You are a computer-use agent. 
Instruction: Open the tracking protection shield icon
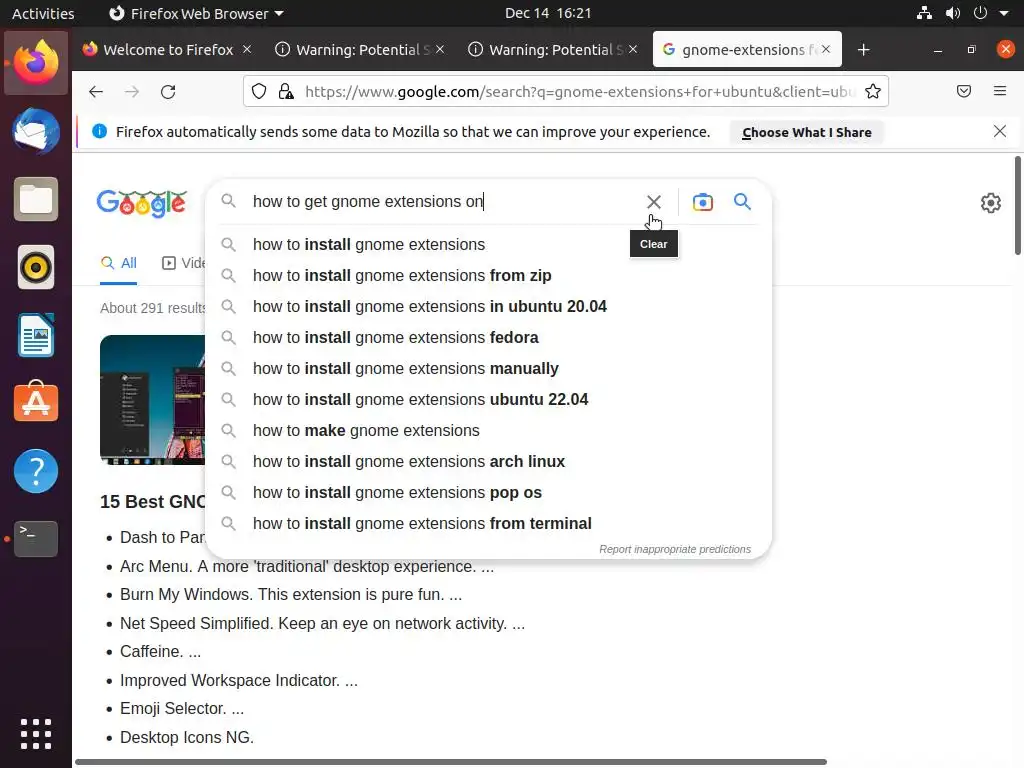coord(259,91)
